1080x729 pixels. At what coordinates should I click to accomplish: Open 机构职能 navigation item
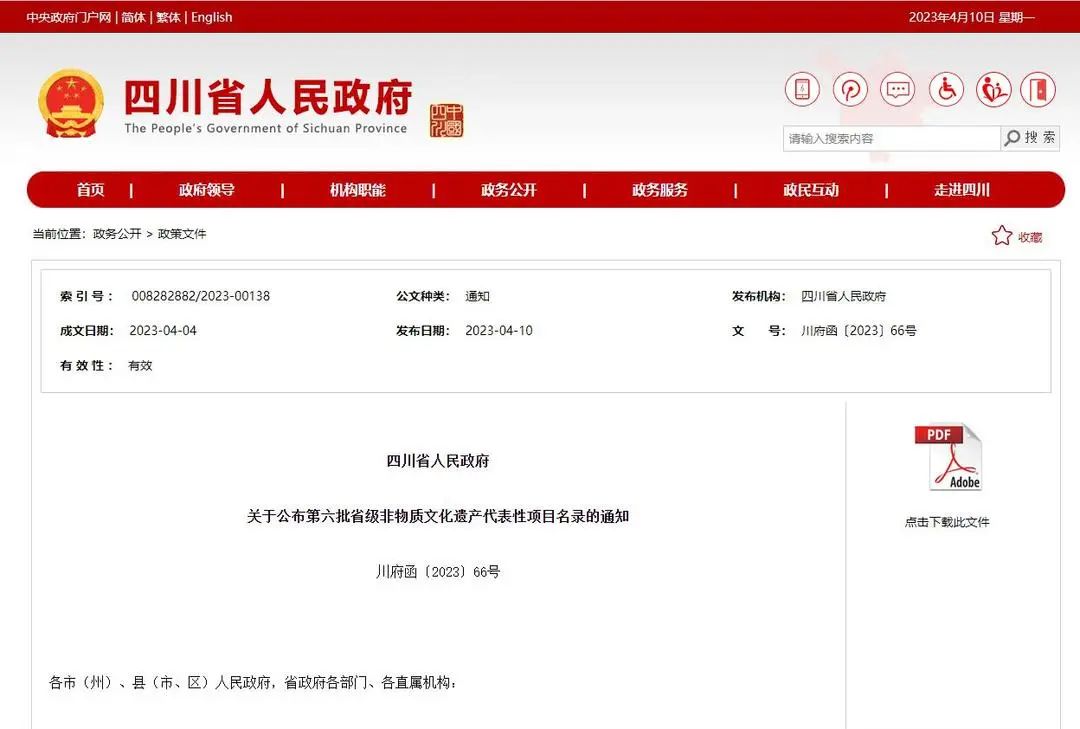click(x=357, y=189)
